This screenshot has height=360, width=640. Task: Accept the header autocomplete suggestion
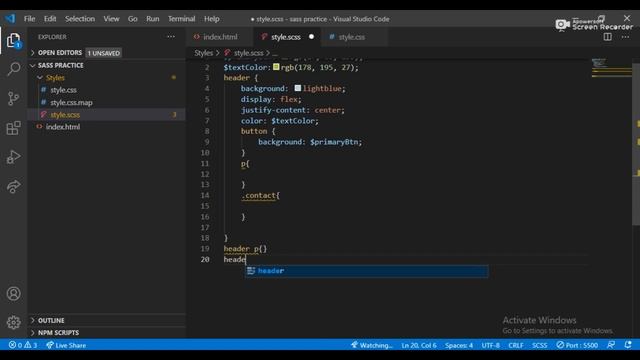366,271
